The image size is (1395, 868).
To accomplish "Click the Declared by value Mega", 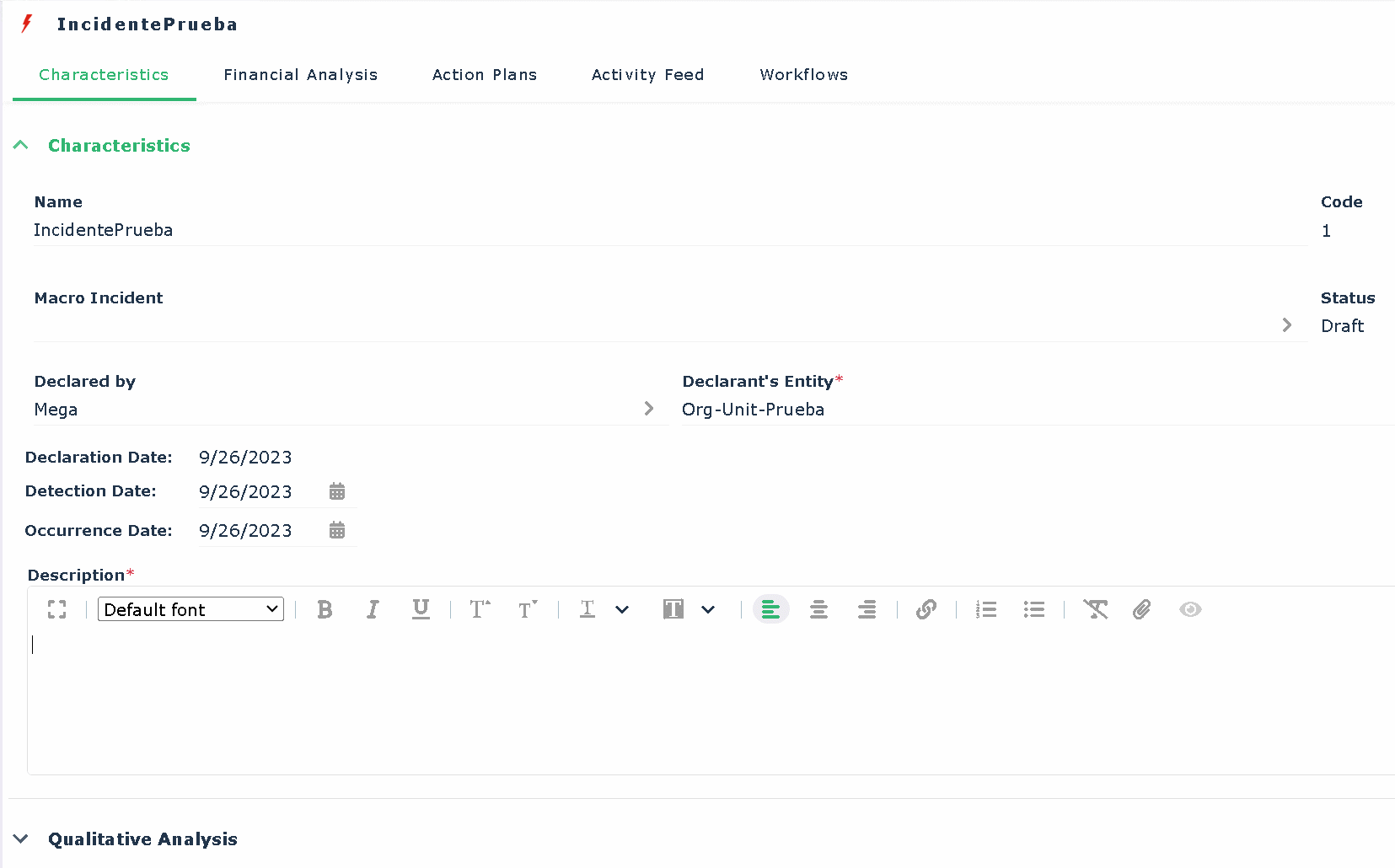I will pyautogui.click(x=56, y=410).
